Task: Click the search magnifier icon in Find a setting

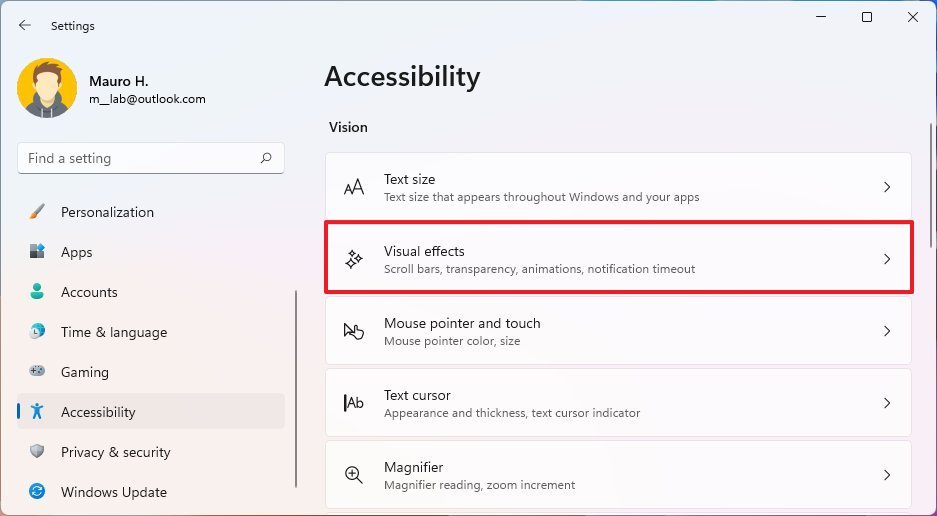Action: point(267,158)
